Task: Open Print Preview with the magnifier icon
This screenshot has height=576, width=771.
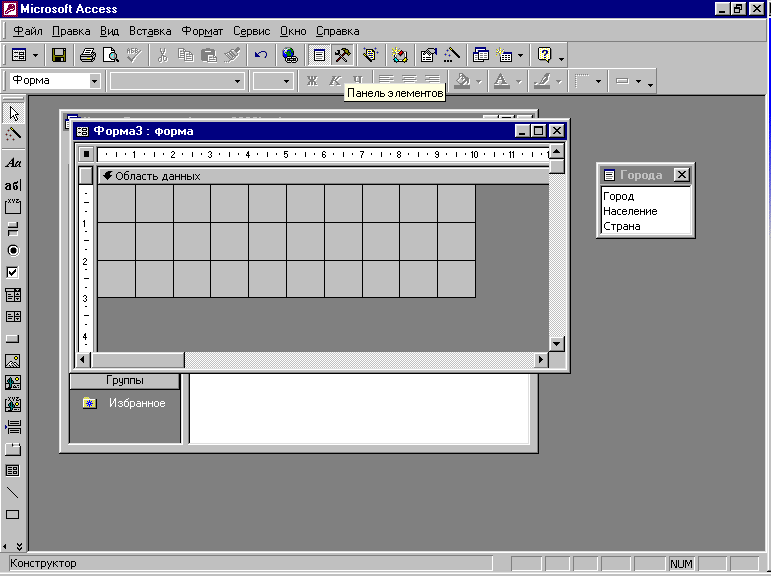Action: point(111,55)
